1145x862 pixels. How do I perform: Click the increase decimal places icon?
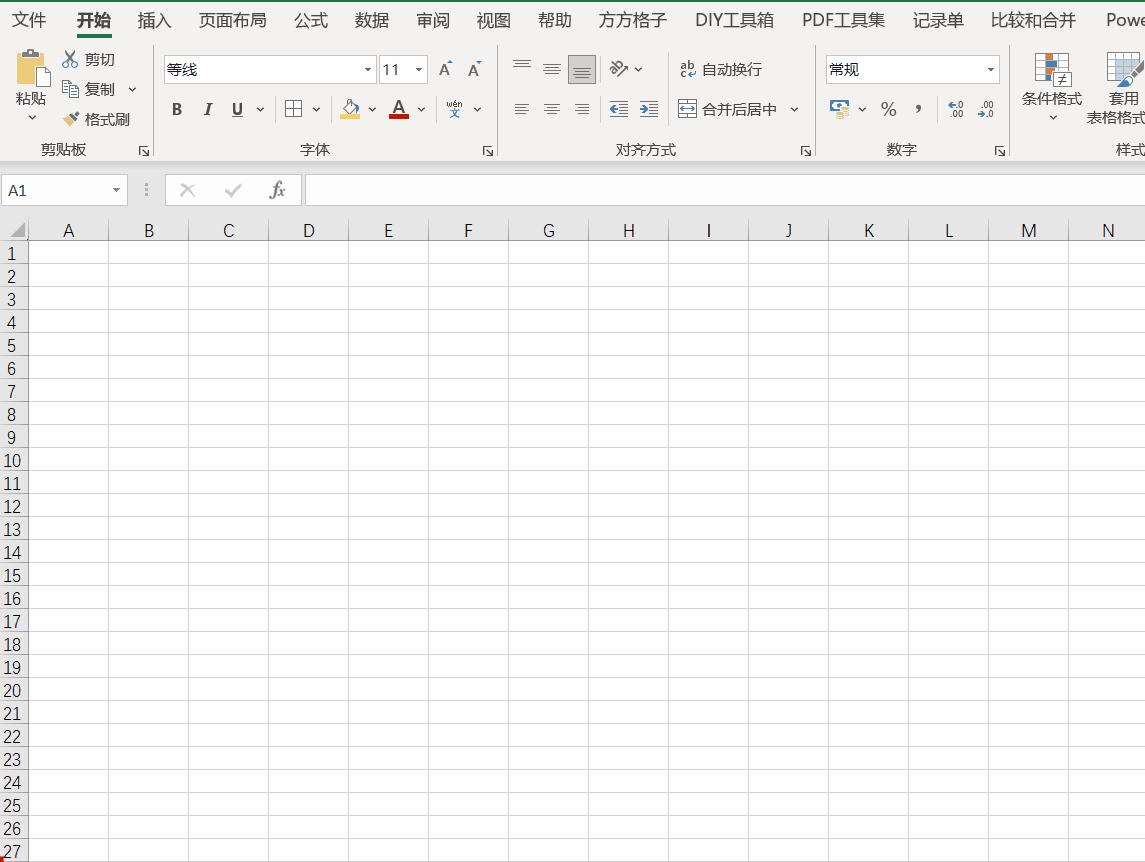click(956, 109)
